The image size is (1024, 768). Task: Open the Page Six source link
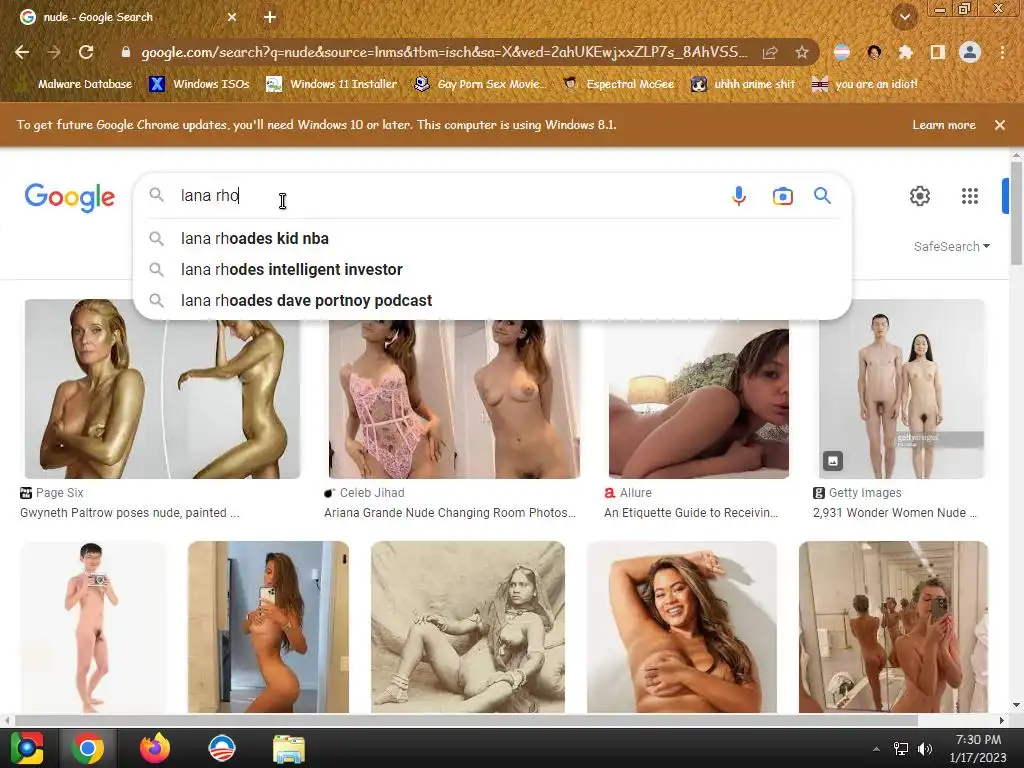pyautogui.click(x=52, y=493)
